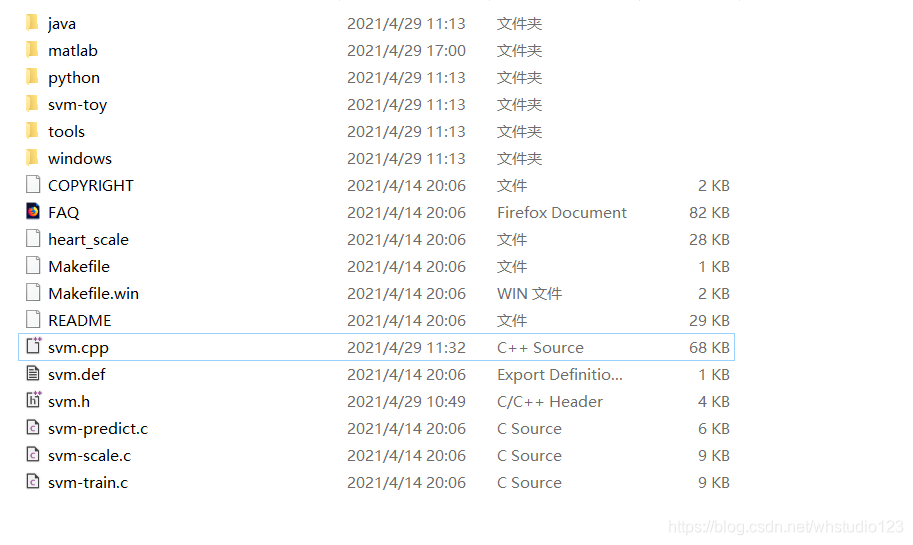Click the C Source type of svm-predict.c
The height and width of the screenshot is (545, 913).
pyautogui.click(x=529, y=429)
